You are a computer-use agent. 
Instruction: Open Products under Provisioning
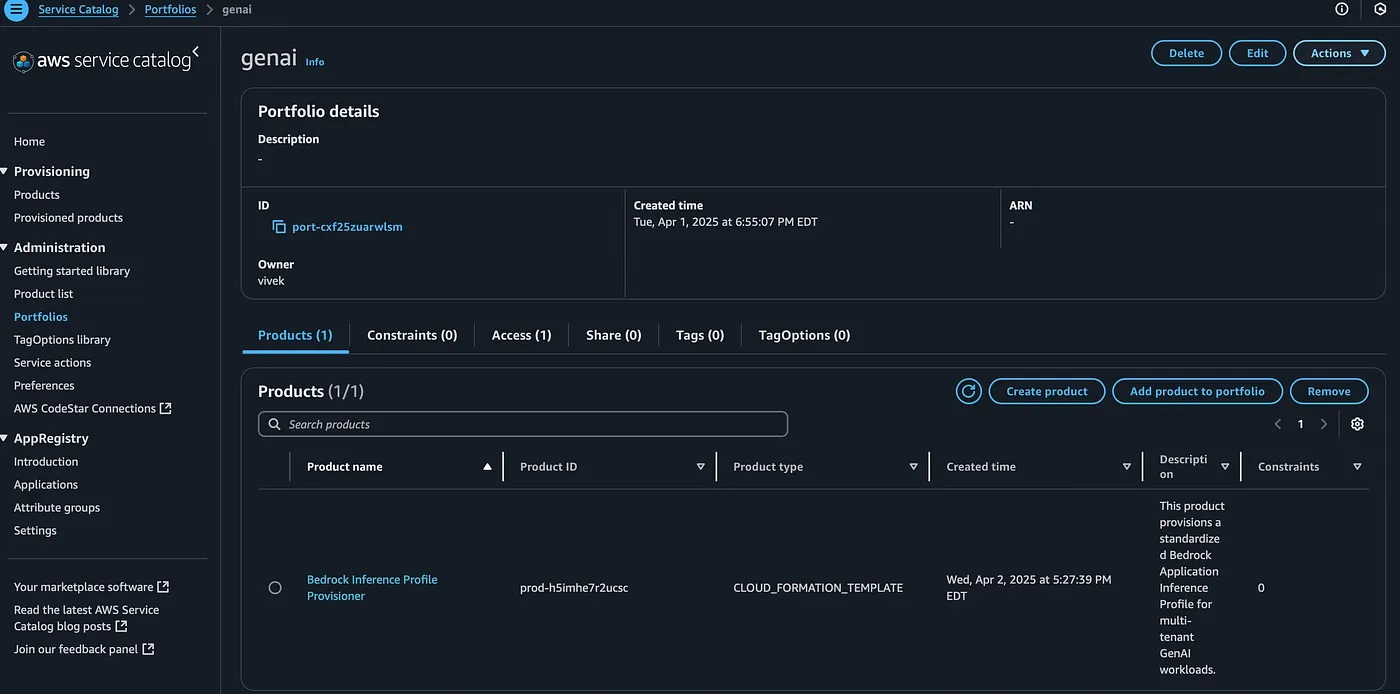(x=37, y=195)
